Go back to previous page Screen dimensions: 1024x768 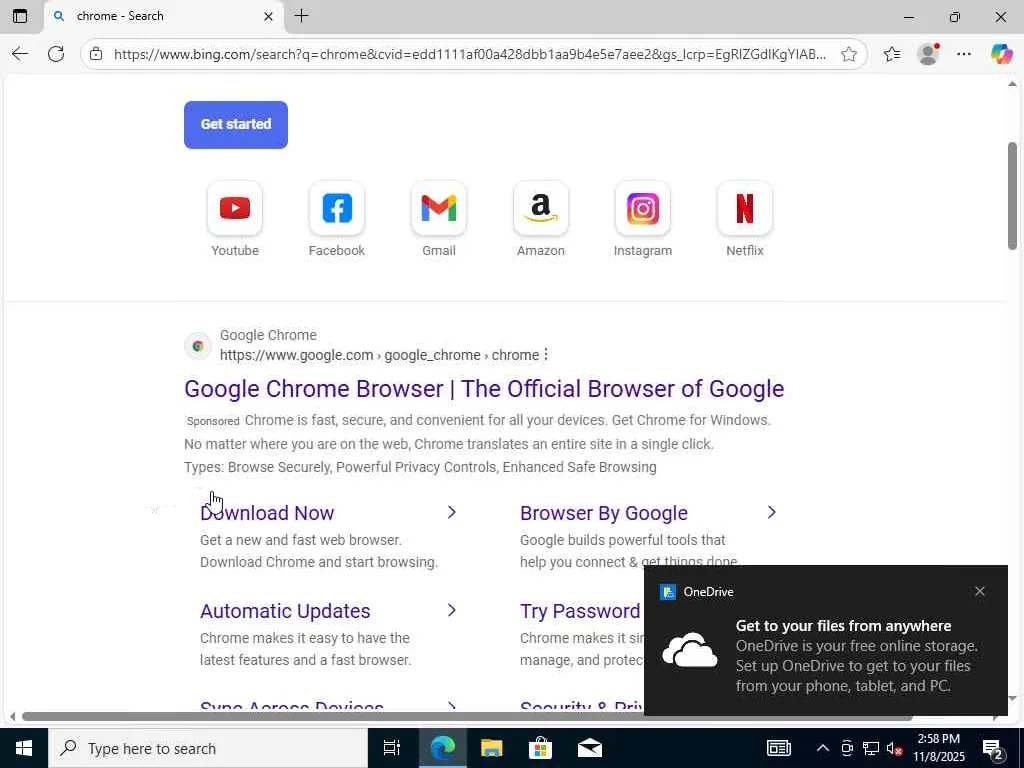(20, 54)
